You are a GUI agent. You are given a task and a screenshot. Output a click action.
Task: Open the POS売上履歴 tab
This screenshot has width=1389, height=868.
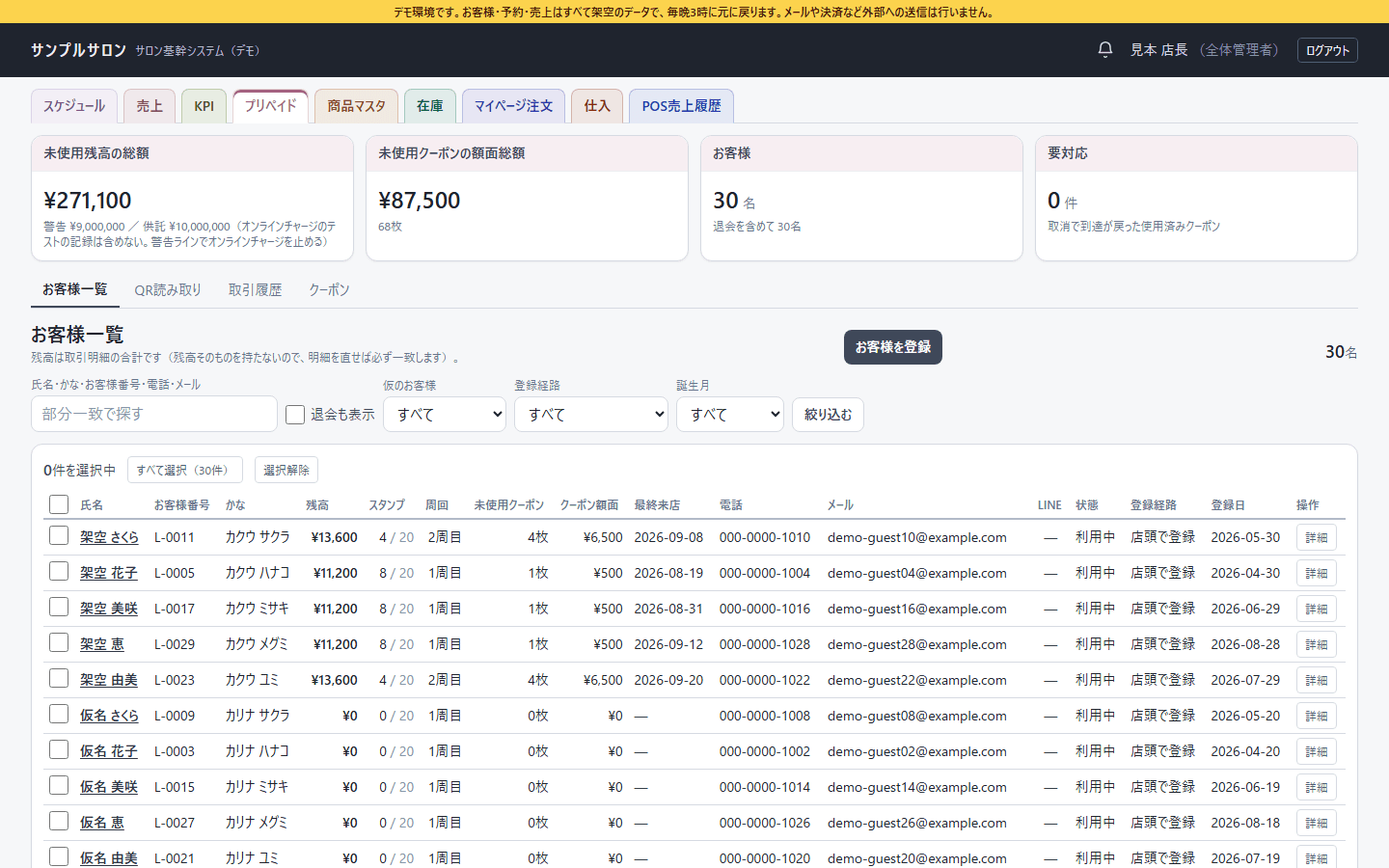(681, 106)
